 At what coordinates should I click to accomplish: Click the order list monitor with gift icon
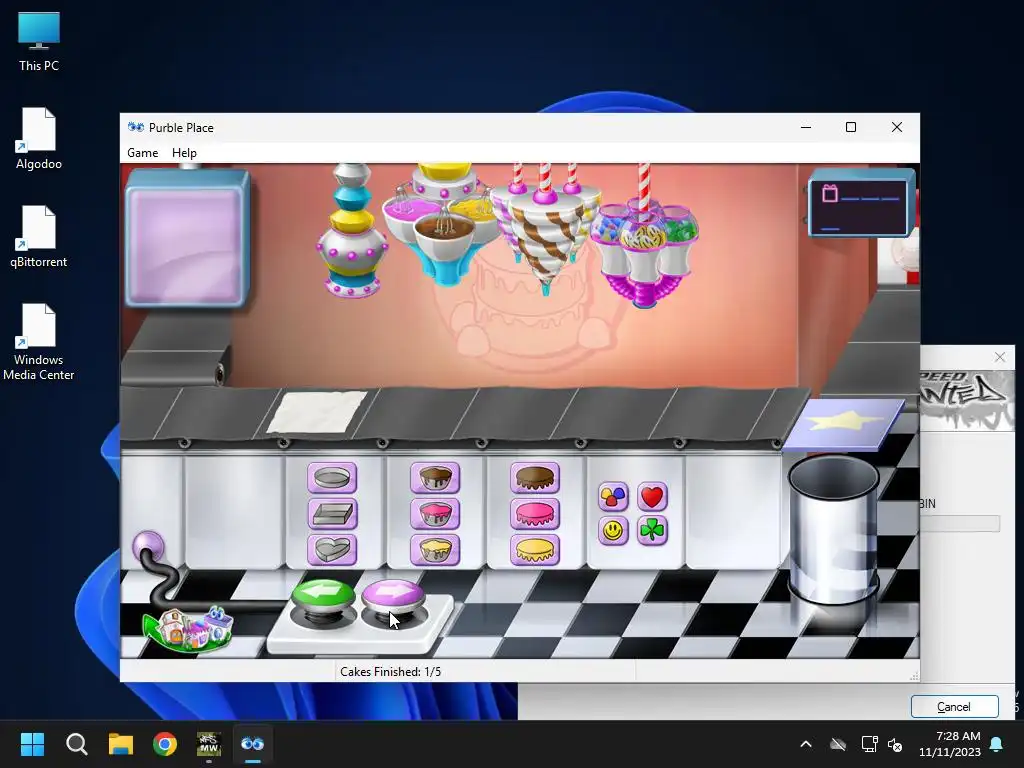tap(861, 202)
